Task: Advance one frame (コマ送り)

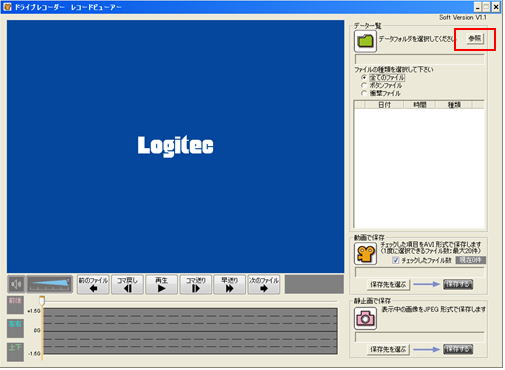Action: (196, 284)
